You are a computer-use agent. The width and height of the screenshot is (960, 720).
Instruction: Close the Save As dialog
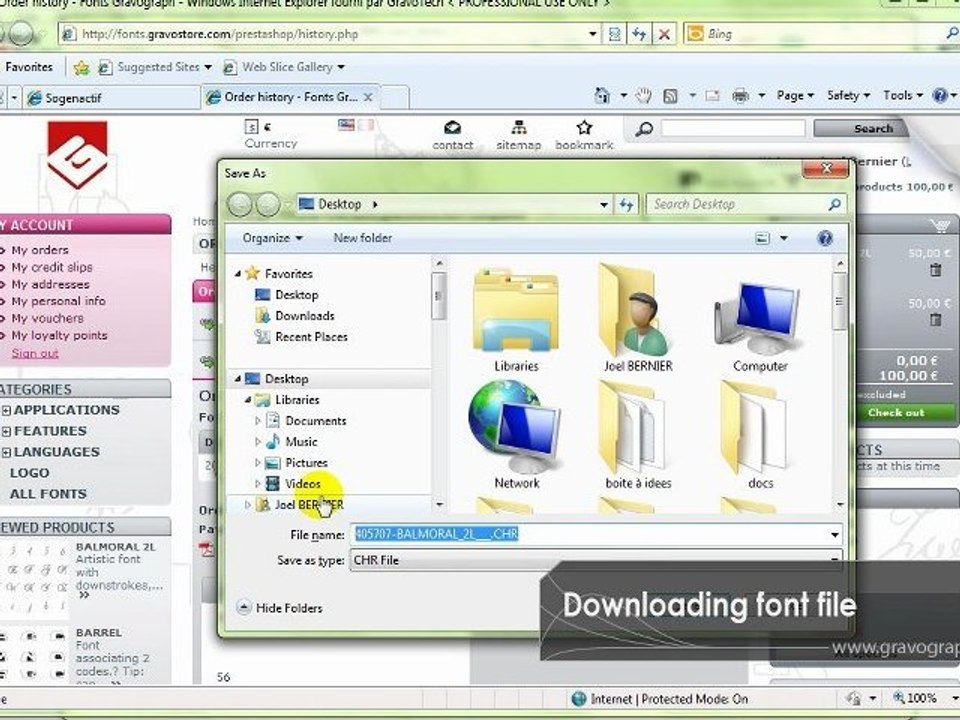pyautogui.click(x=825, y=168)
